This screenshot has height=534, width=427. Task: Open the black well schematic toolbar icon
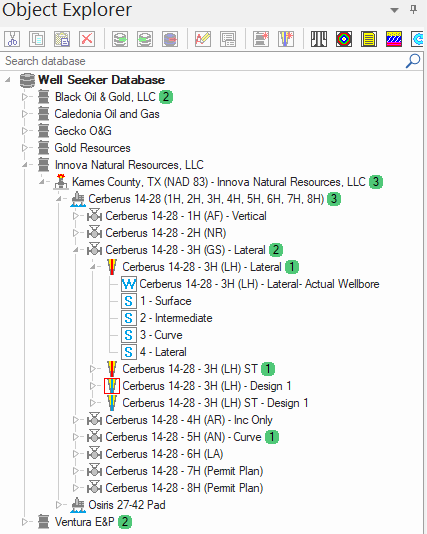pos(319,39)
